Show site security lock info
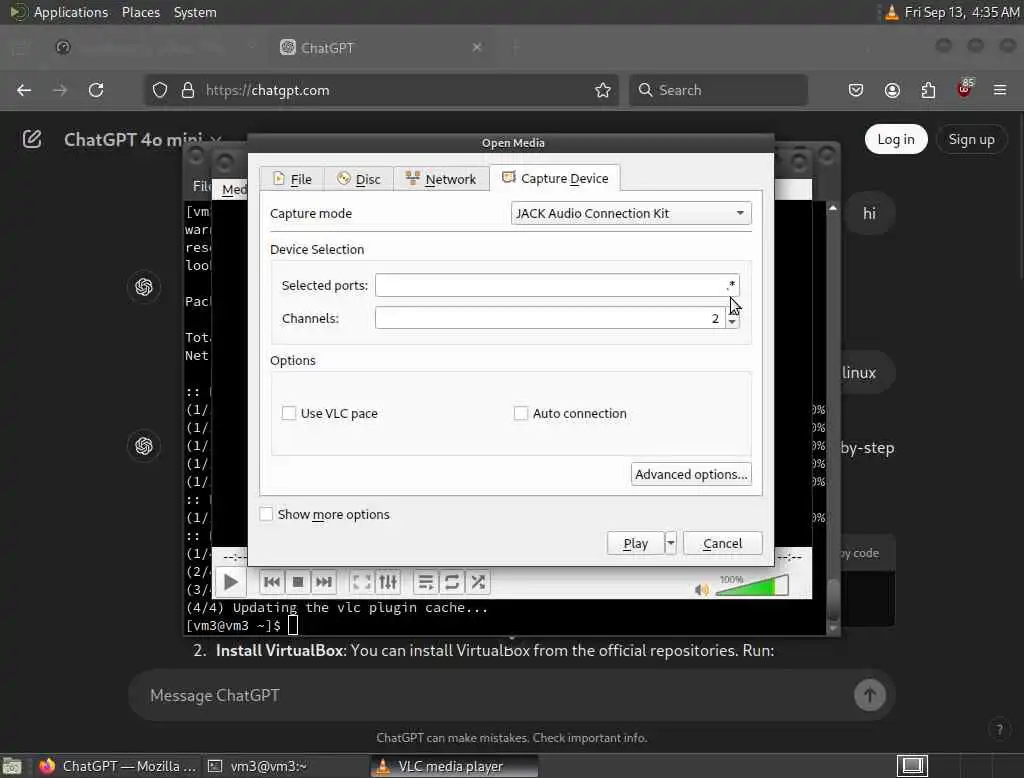 pyautogui.click(x=188, y=90)
